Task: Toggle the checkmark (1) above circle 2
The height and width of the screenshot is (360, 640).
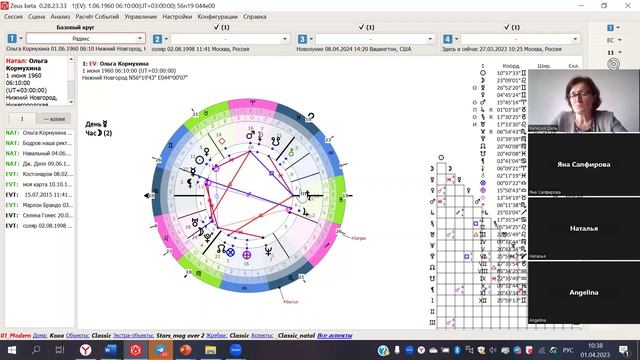Action: coord(222,27)
